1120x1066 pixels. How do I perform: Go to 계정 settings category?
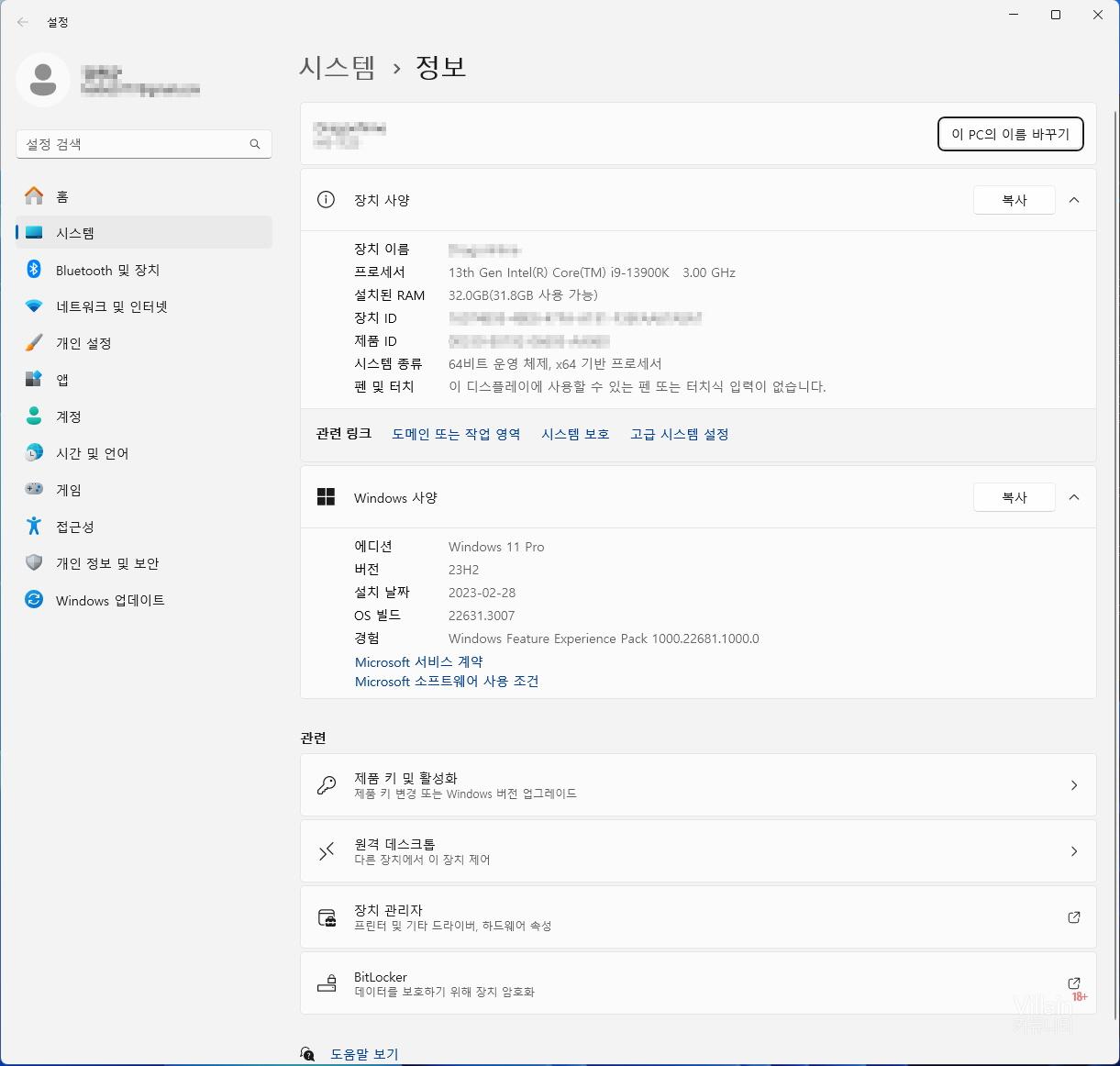click(69, 416)
